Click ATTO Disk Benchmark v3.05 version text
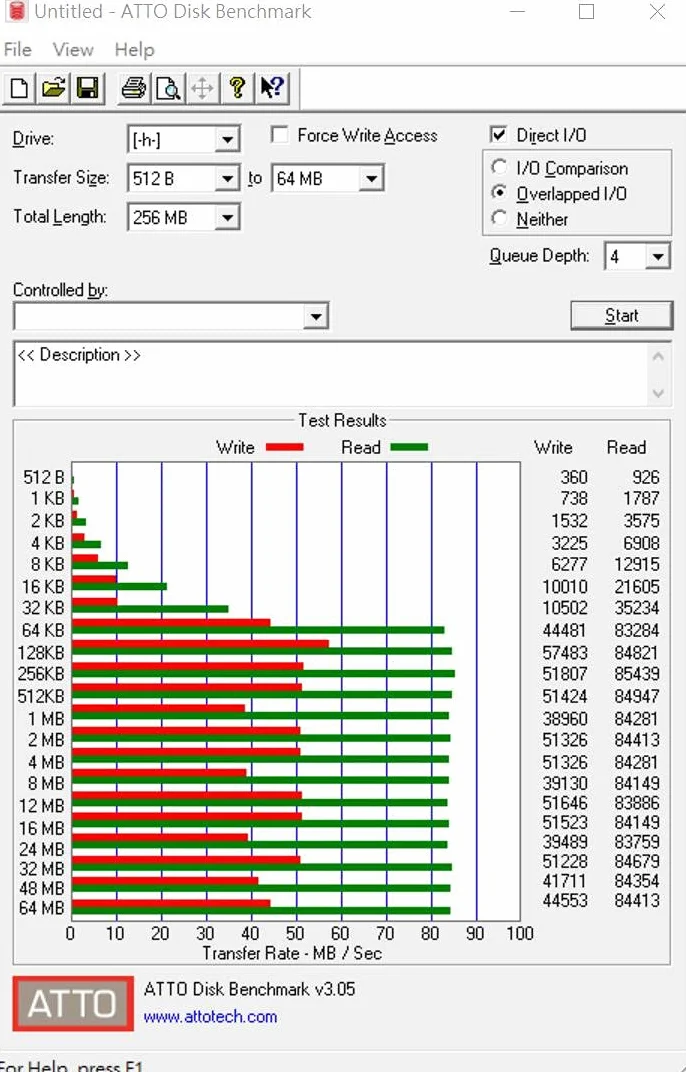The width and height of the screenshot is (686, 1072). [x=250, y=989]
